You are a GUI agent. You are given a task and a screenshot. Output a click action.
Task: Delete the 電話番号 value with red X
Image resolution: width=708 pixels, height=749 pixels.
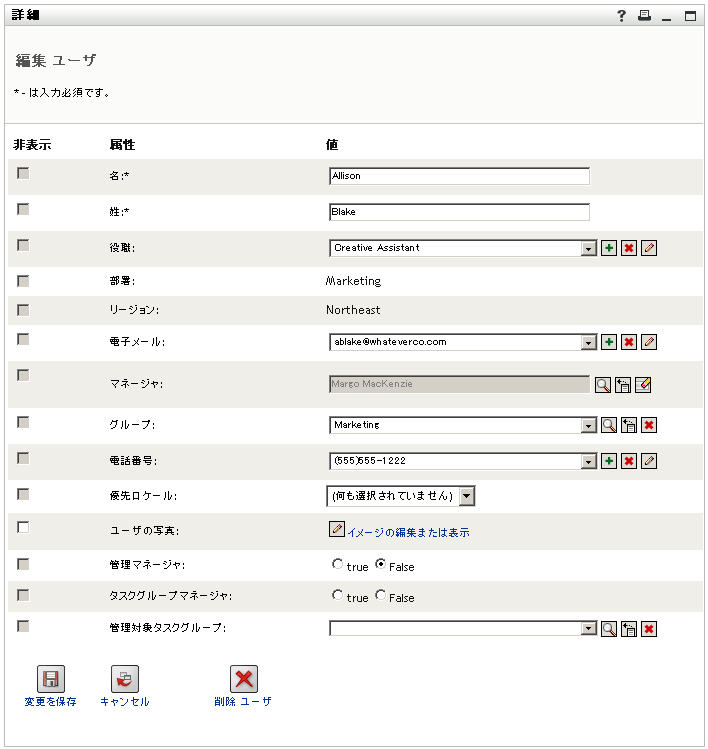(629, 461)
